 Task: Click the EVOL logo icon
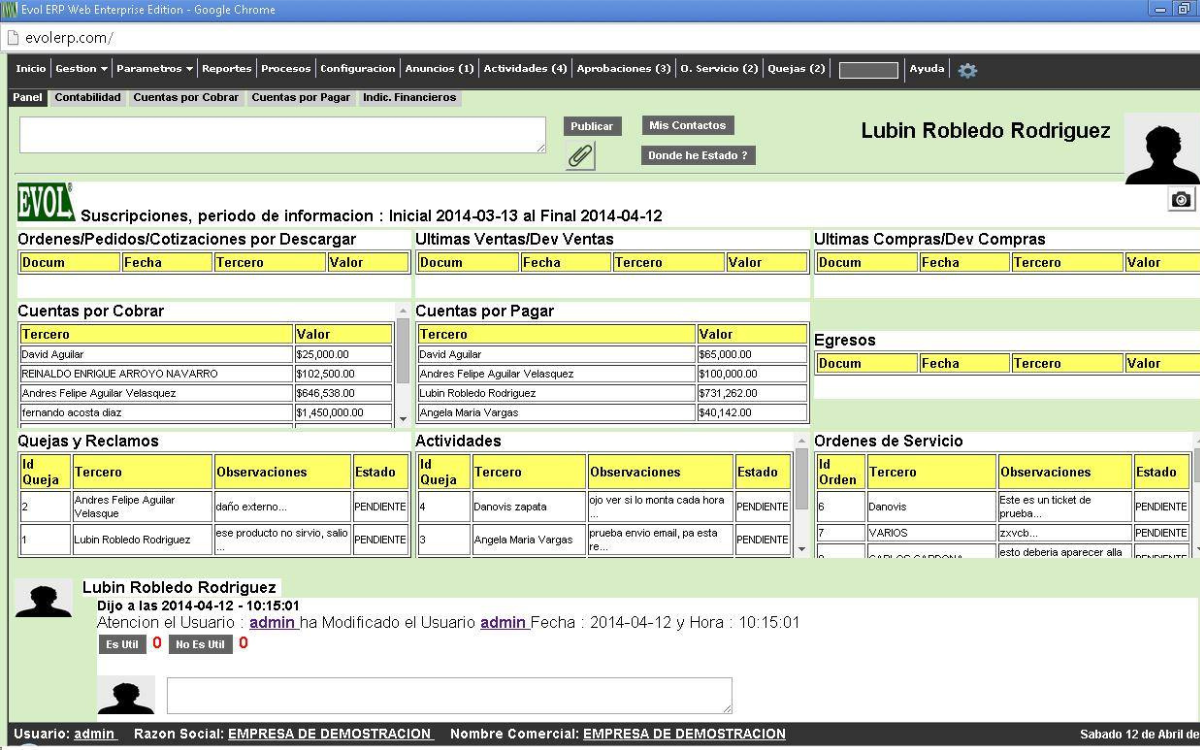[45, 202]
